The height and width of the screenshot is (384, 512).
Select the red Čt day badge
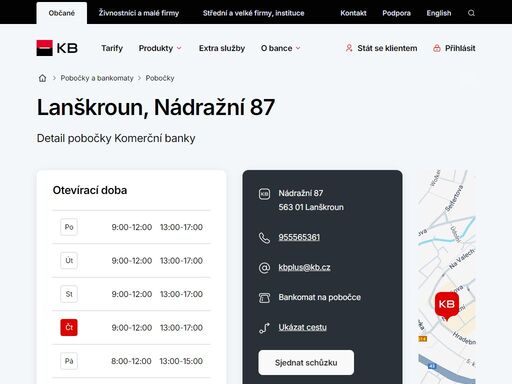click(69, 327)
